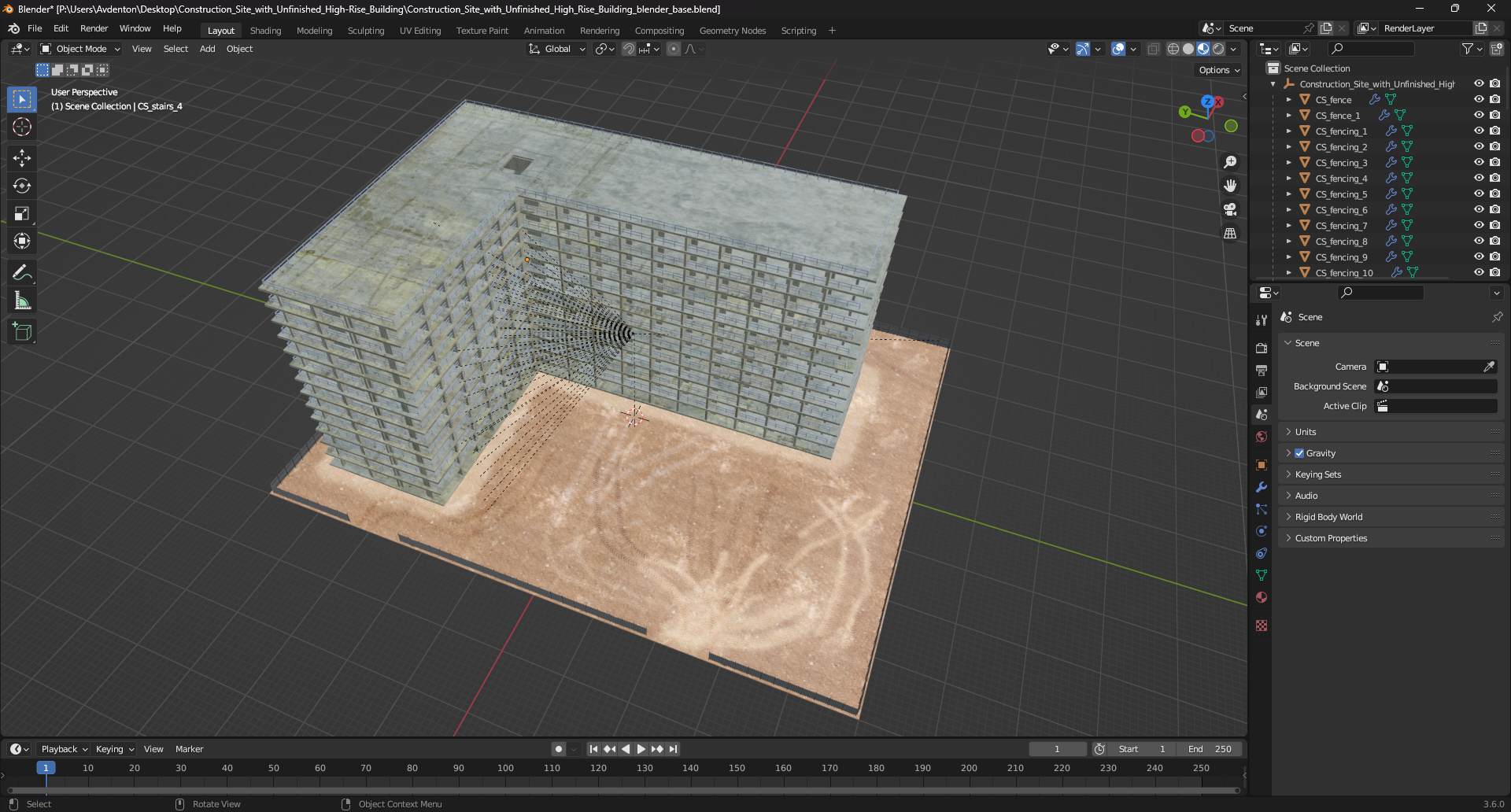Open the Object properties tab
This screenshot has height=812, width=1511.
[1262, 464]
